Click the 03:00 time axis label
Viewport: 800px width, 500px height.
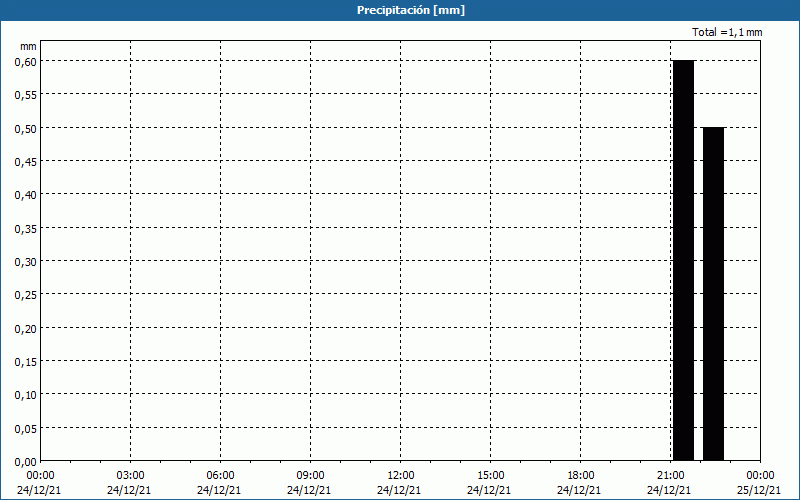coord(130,476)
